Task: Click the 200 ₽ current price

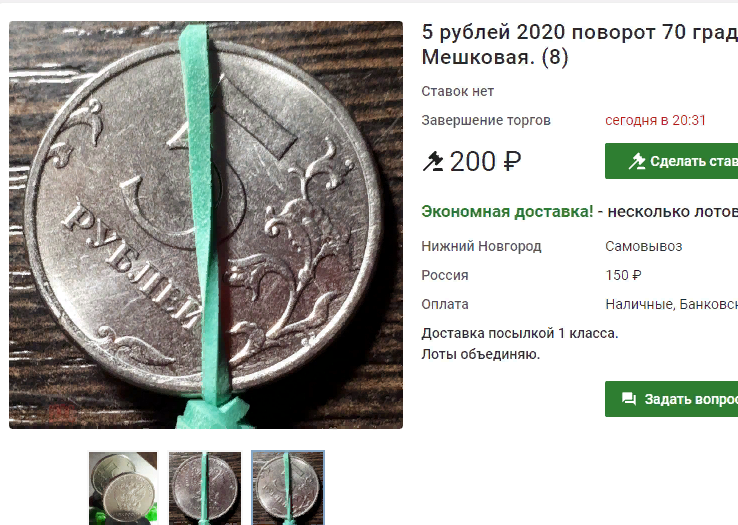Action: pyautogui.click(x=486, y=162)
